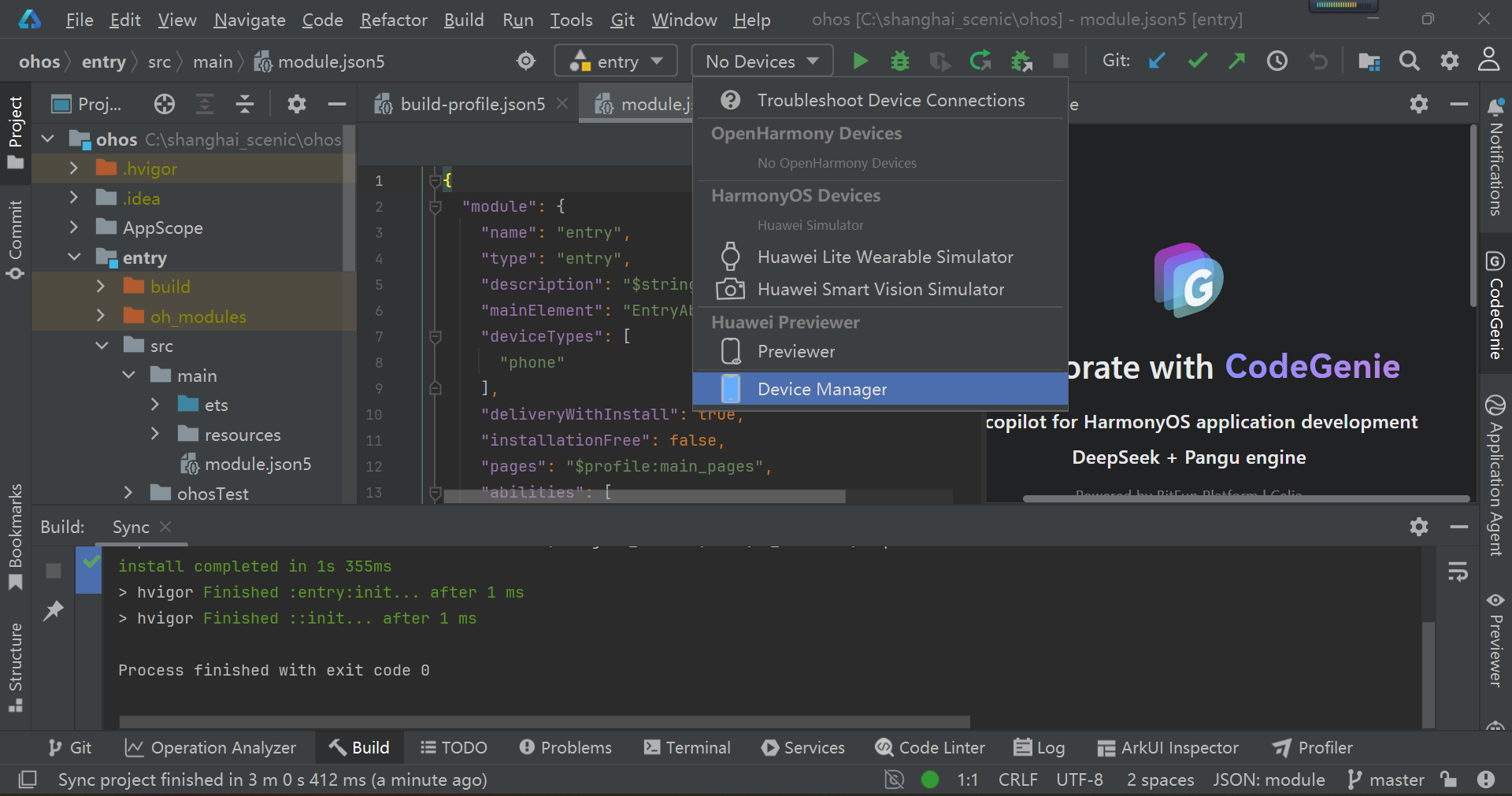Toggle the Commit tool window tab
The width and height of the screenshot is (1512, 796).
point(15,239)
